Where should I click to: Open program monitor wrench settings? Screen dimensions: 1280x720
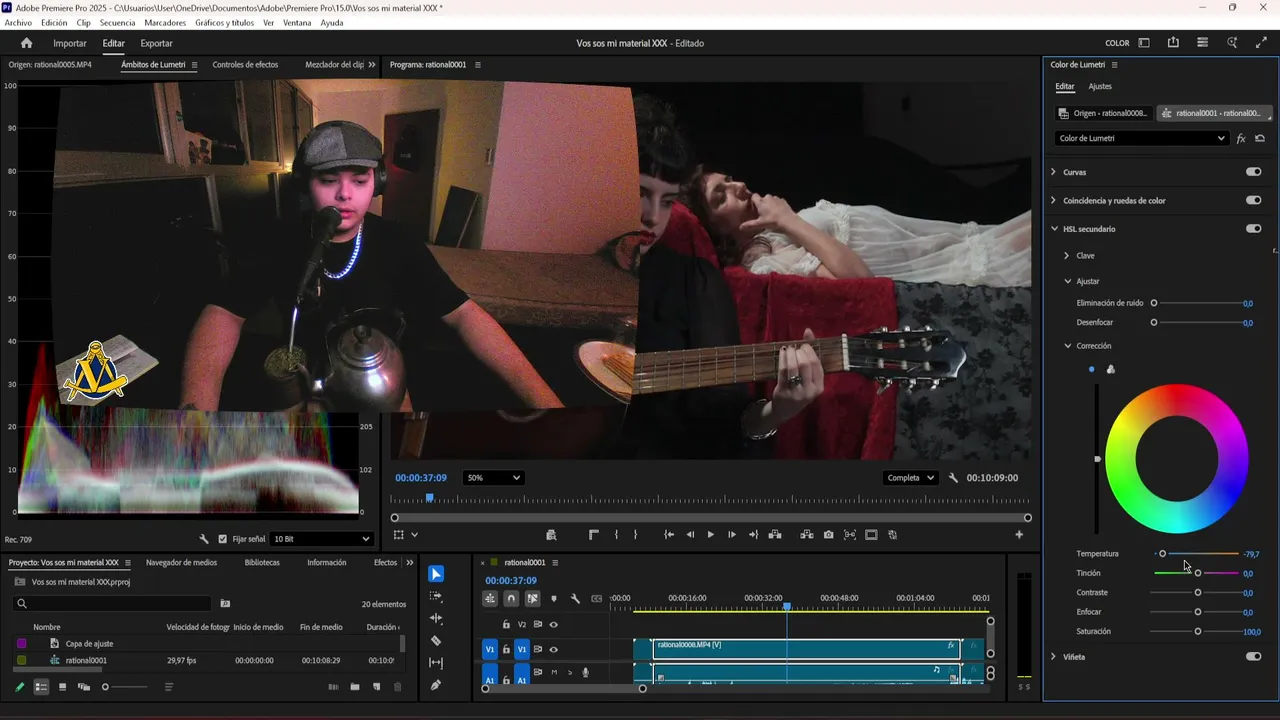pyautogui.click(x=954, y=478)
